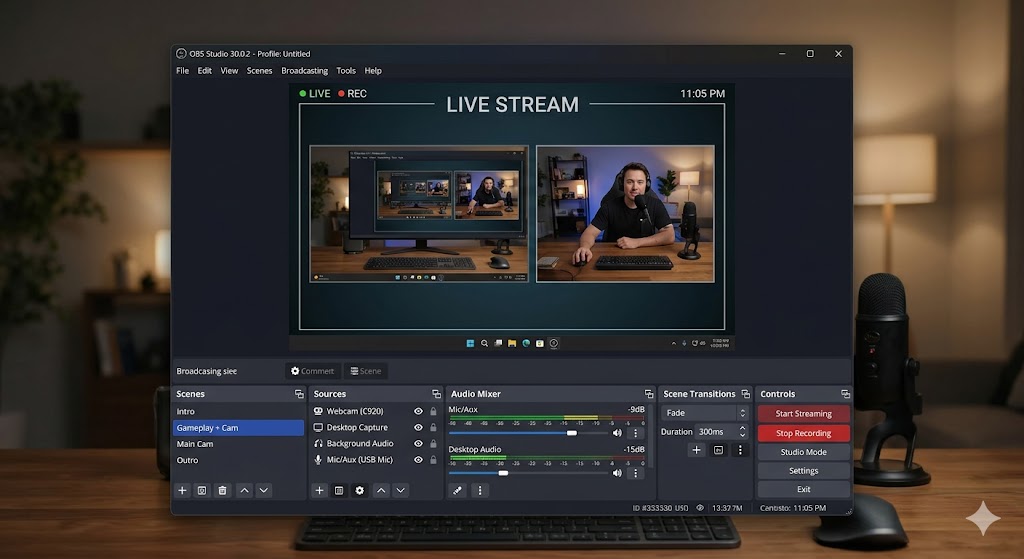
Task: Click the Exit button
Action: point(804,489)
